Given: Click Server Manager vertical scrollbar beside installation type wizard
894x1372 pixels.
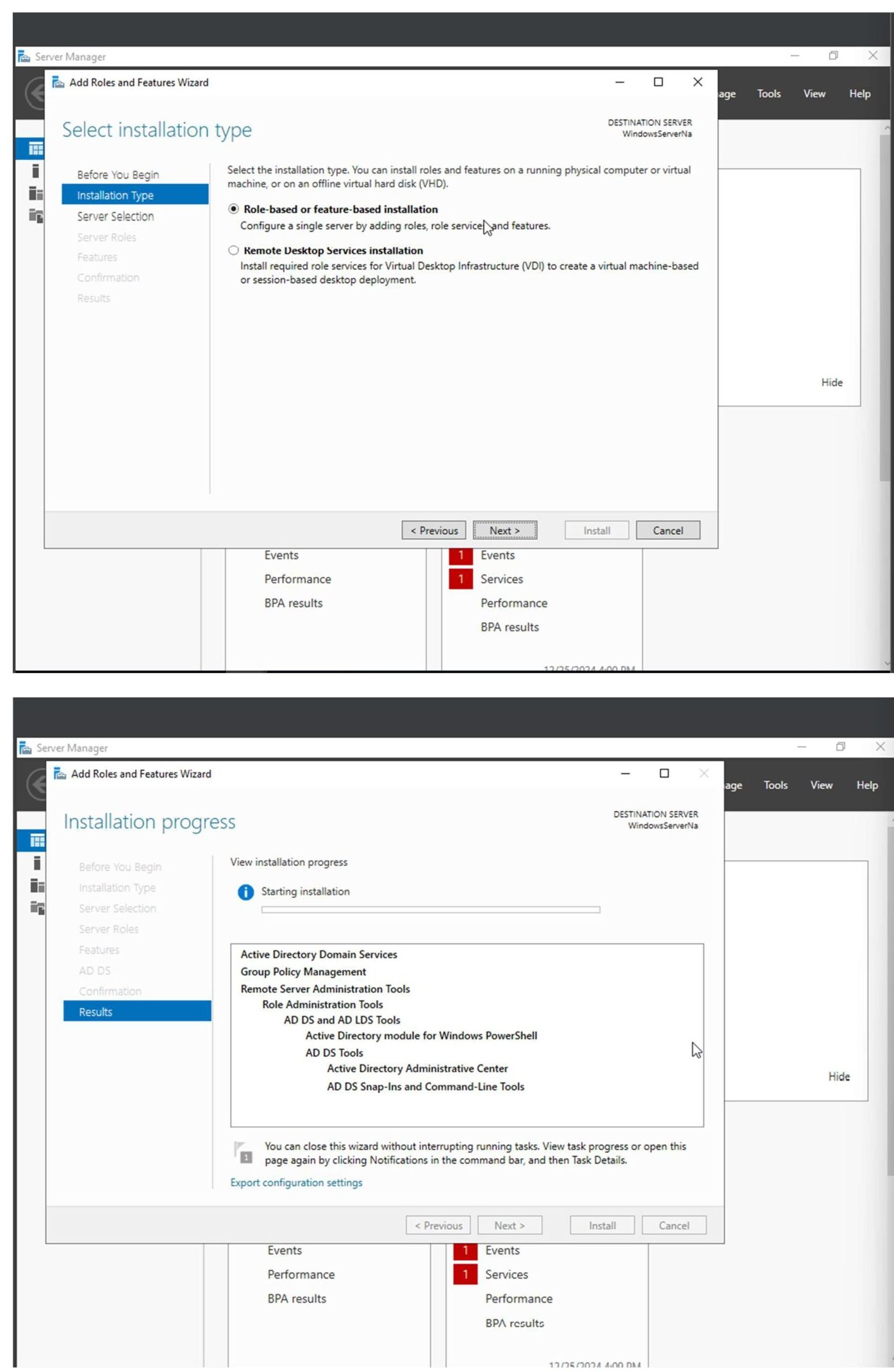Looking at the screenshot, I should [x=886, y=307].
